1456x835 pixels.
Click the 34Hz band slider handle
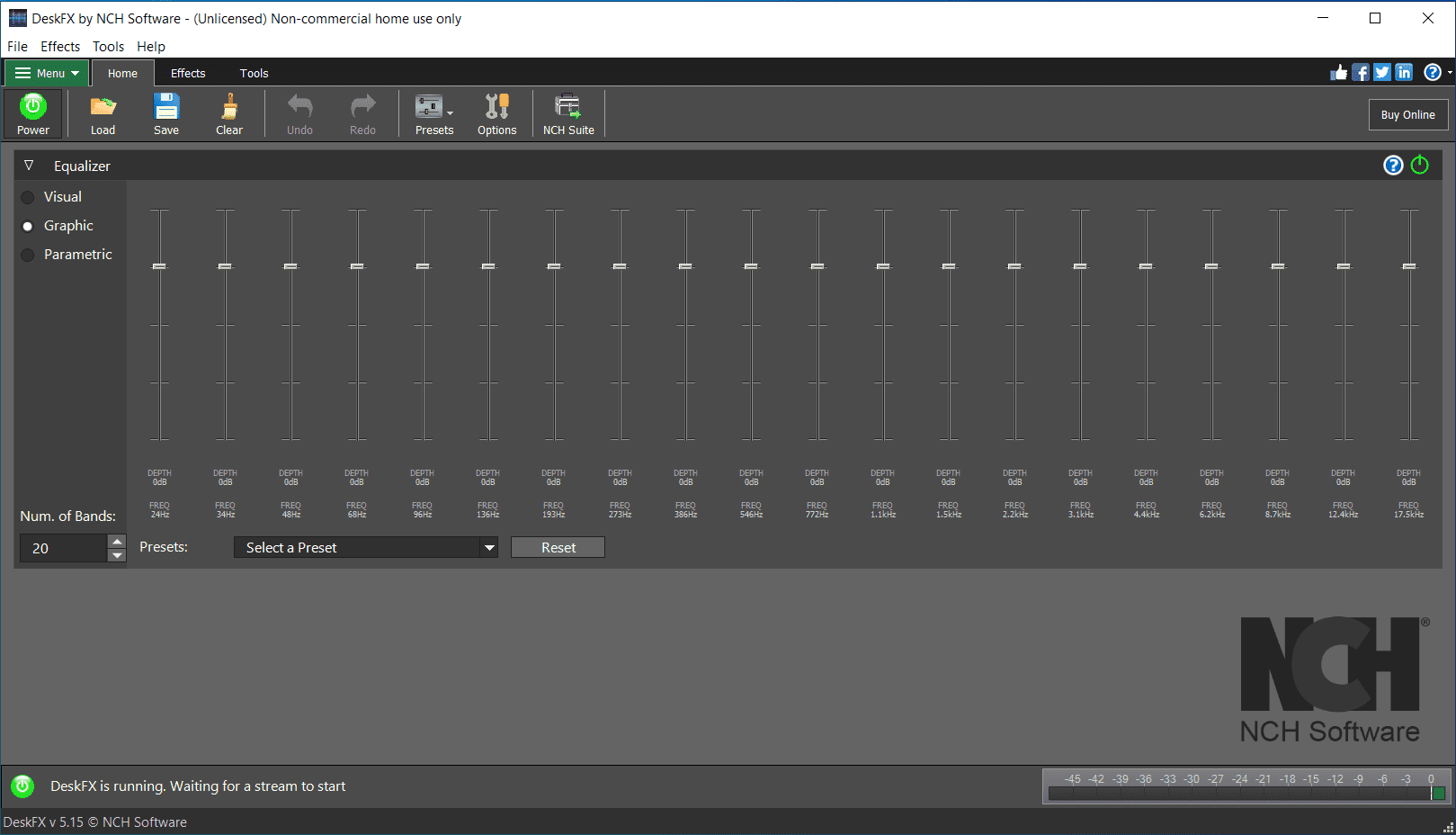225,266
